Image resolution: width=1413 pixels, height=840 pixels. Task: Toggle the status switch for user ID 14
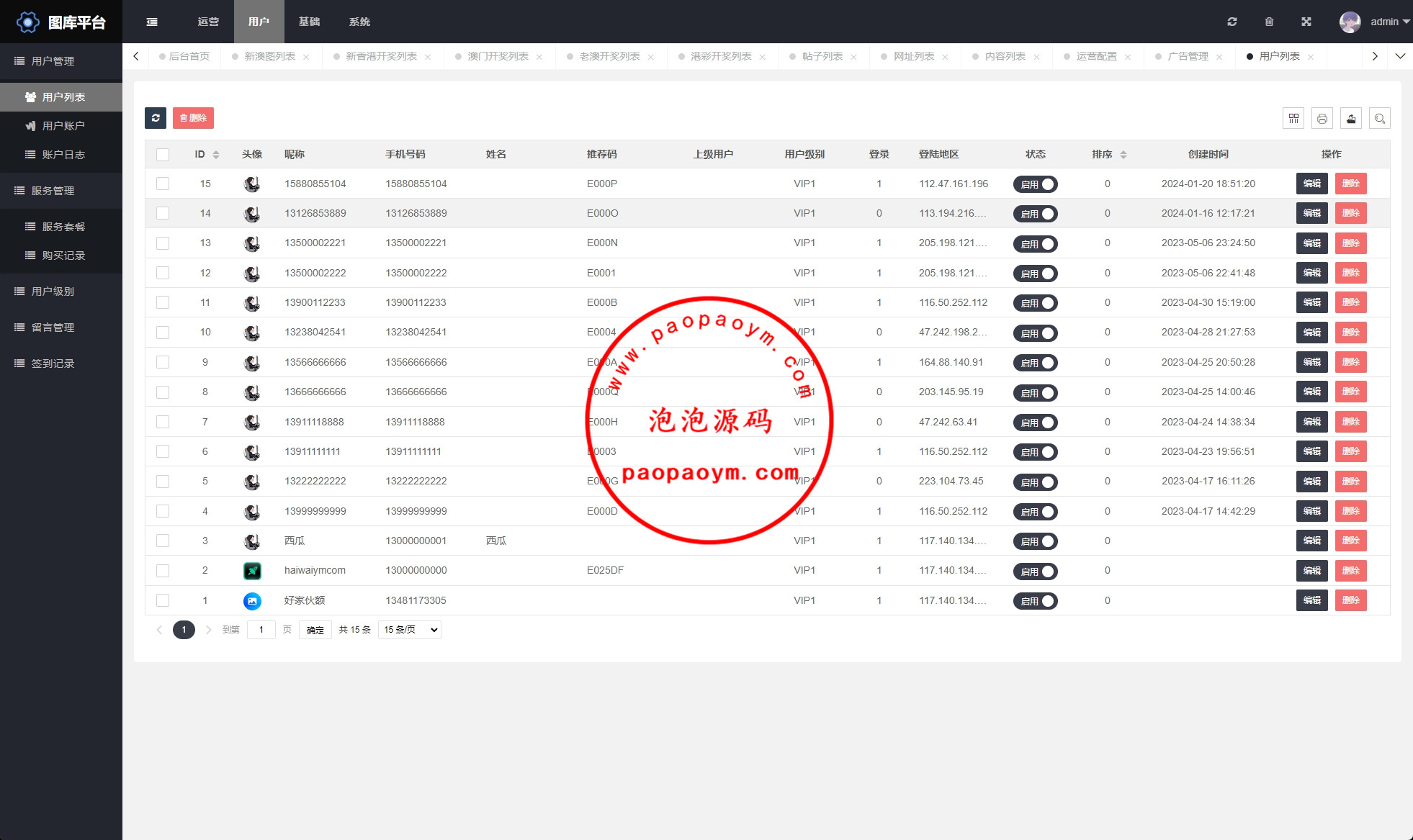(1035, 214)
